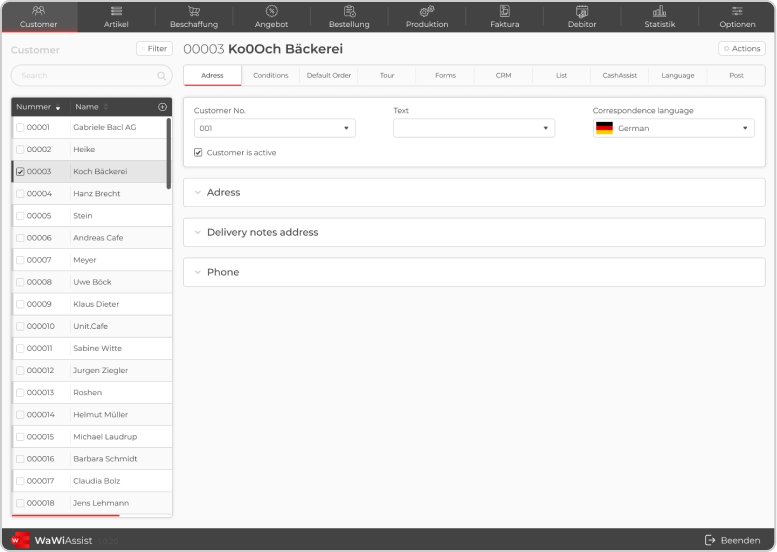
Task: Check the box for customer 000018
Action: tap(20, 503)
